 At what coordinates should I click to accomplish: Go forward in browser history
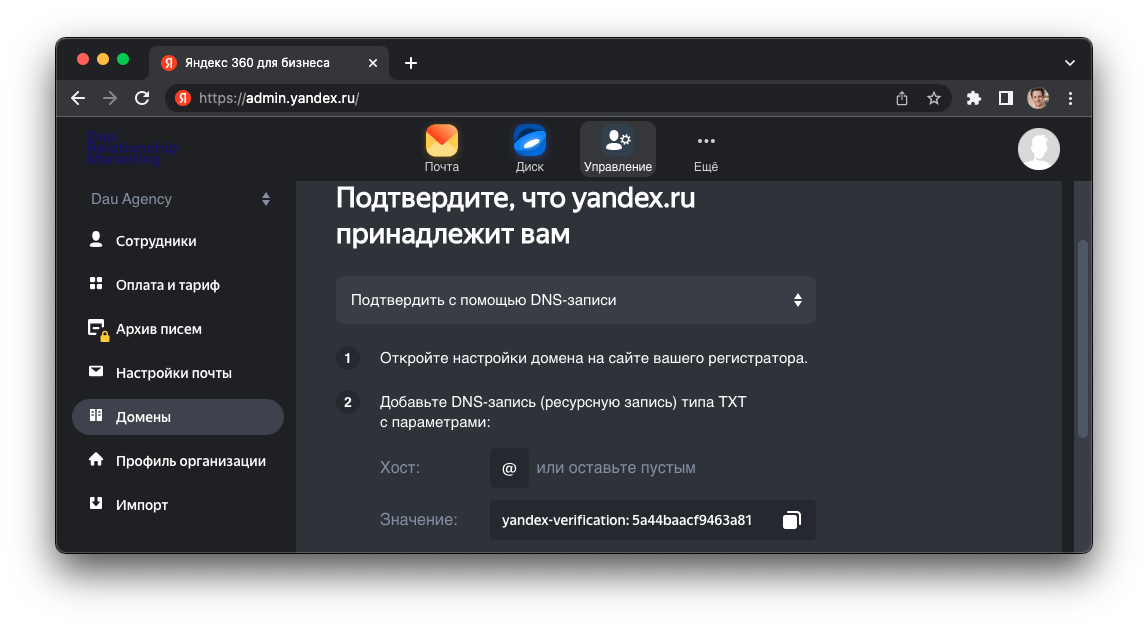click(110, 98)
